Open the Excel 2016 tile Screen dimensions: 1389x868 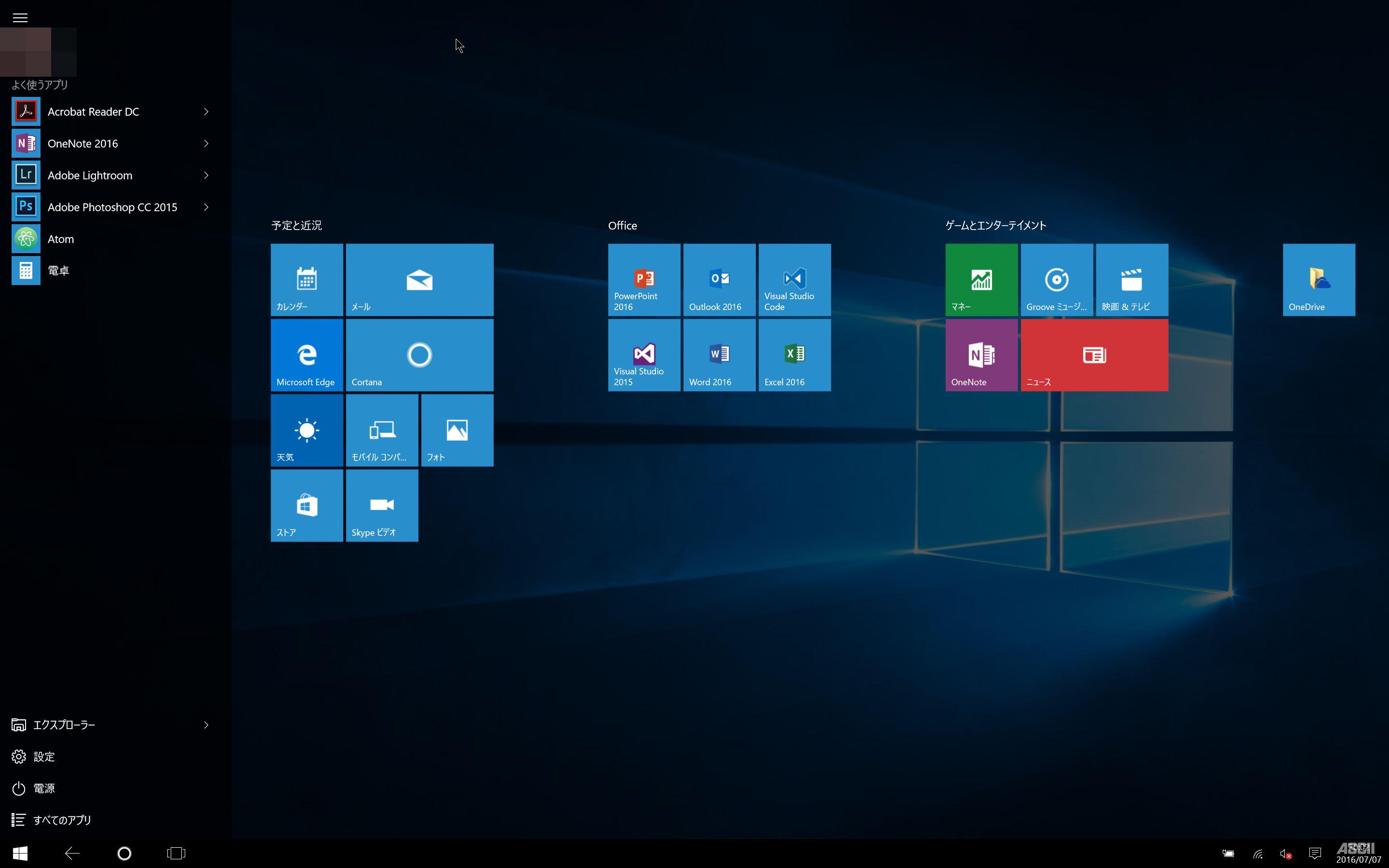(x=794, y=355)
